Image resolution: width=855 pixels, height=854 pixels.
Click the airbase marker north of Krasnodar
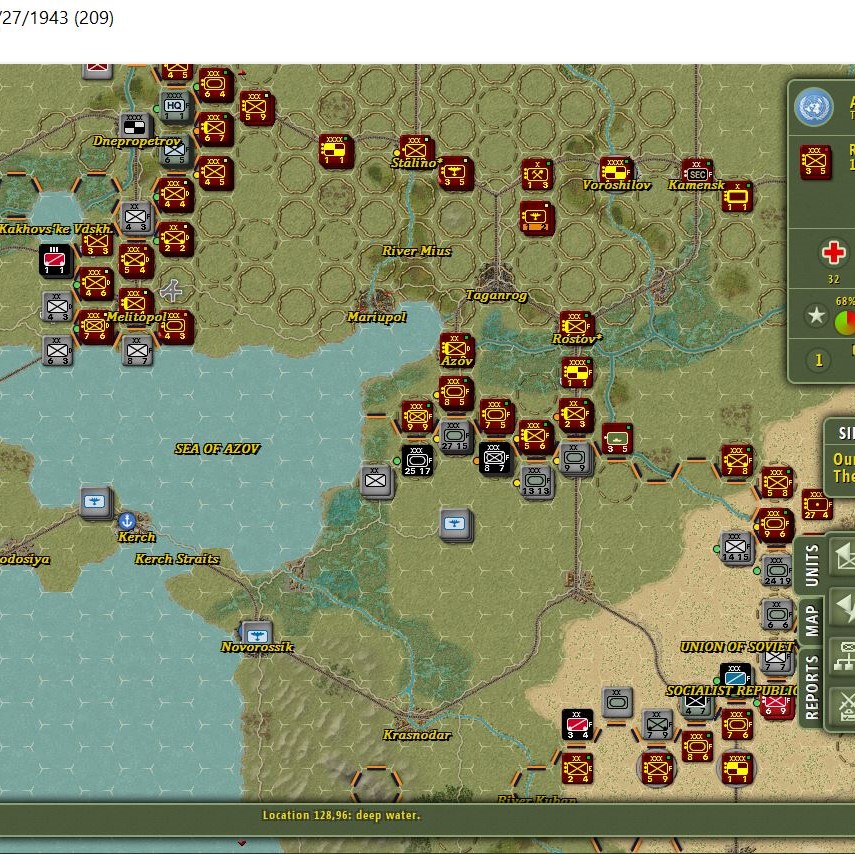tap(455, 525)
